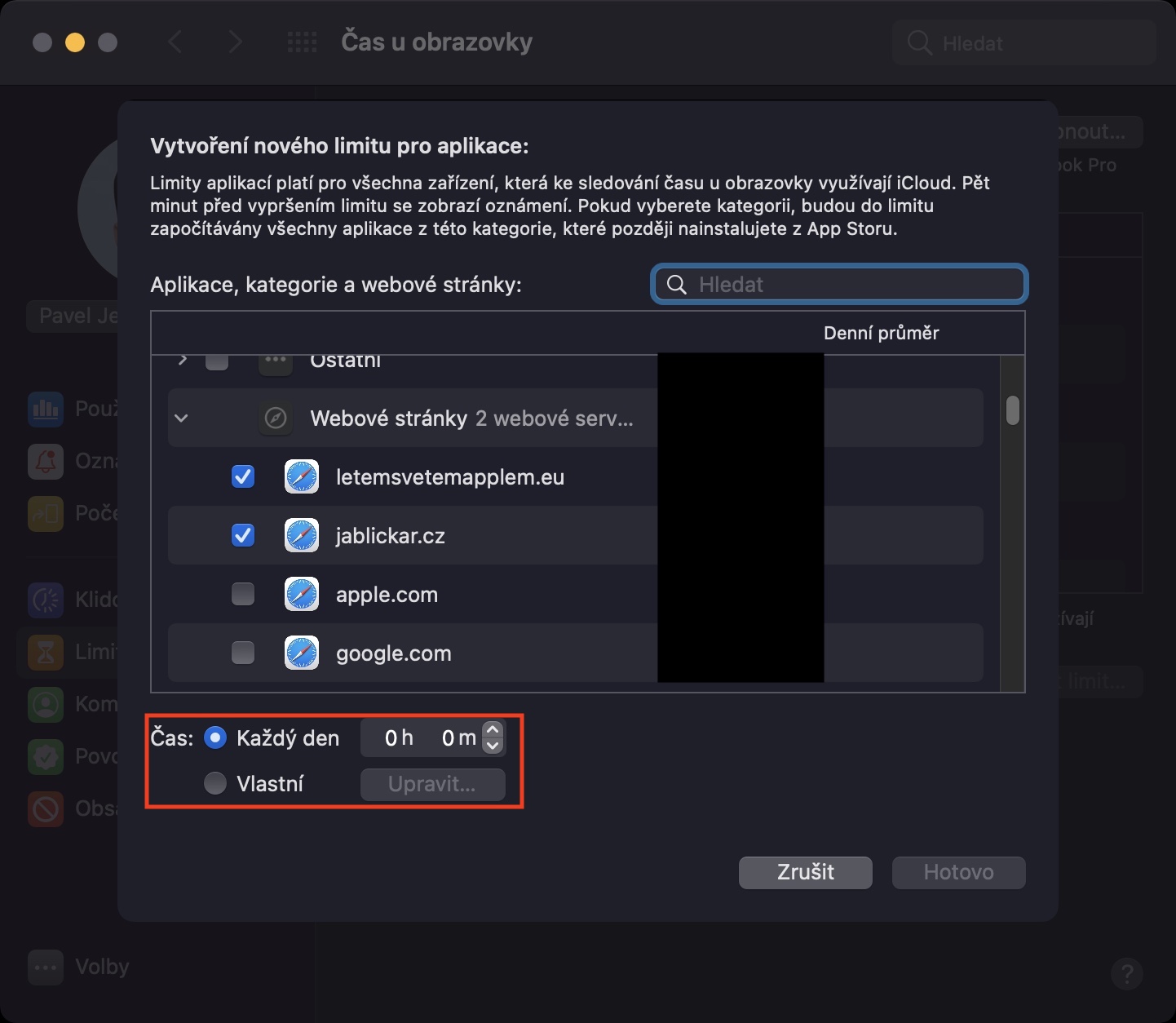
Task: Click the show-all grid icon in title bar
Action: (x=302, y=42)
